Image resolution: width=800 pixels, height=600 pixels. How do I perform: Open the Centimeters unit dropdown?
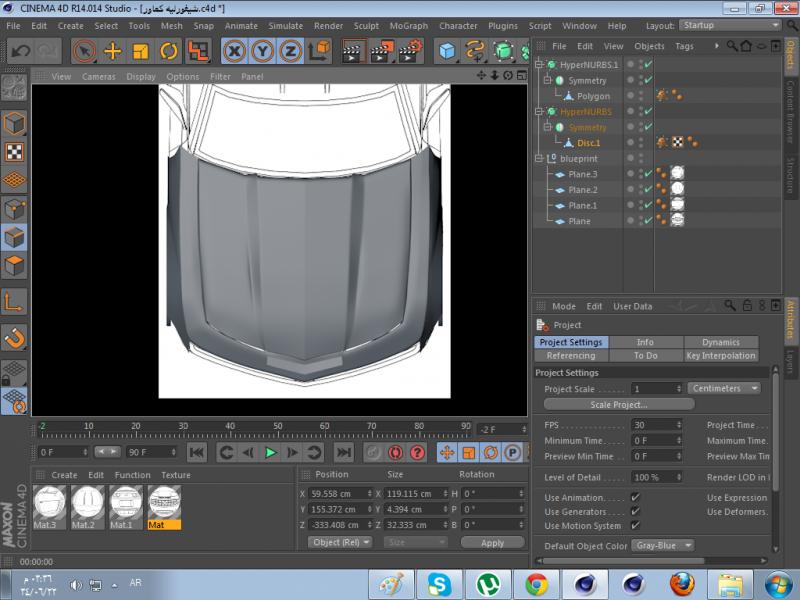pos(724,388)
